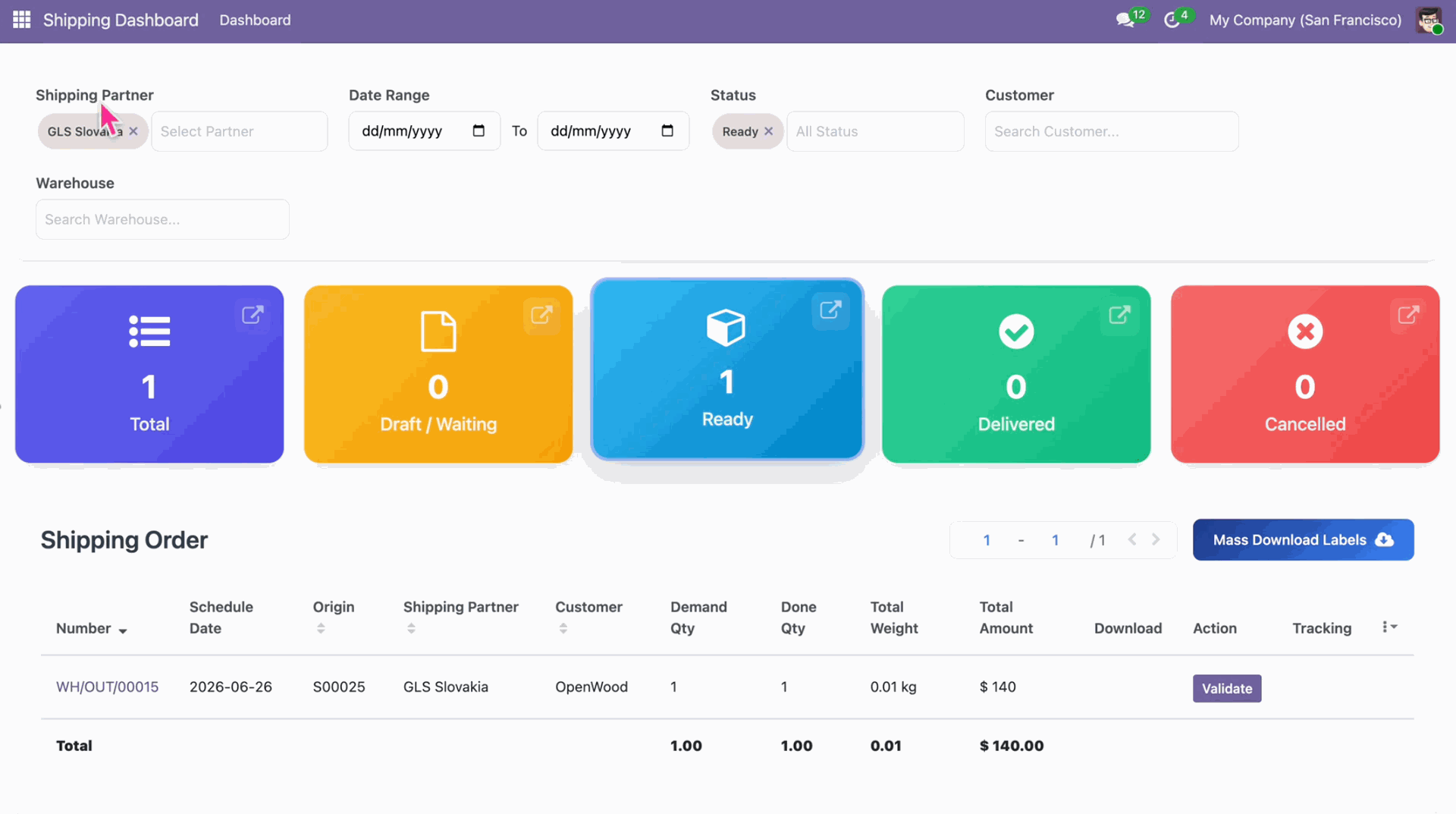The width and height of the screenshot is (1456, 814).
Task: Open the Dashboard menu item
Action: [x=255, y=20]
